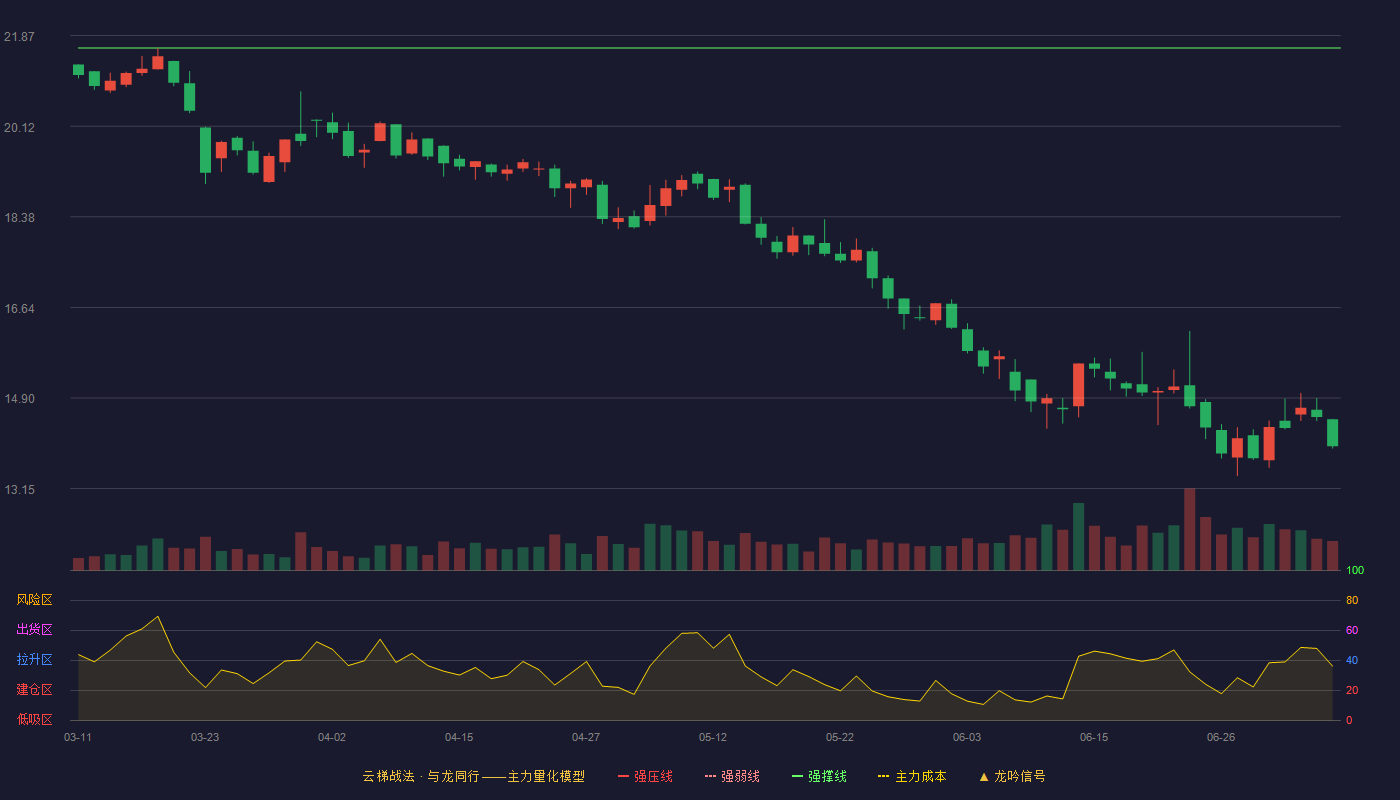The image size is (1400, 800).
Task: Click the 06-03 date label
Action: click(967, 737)
